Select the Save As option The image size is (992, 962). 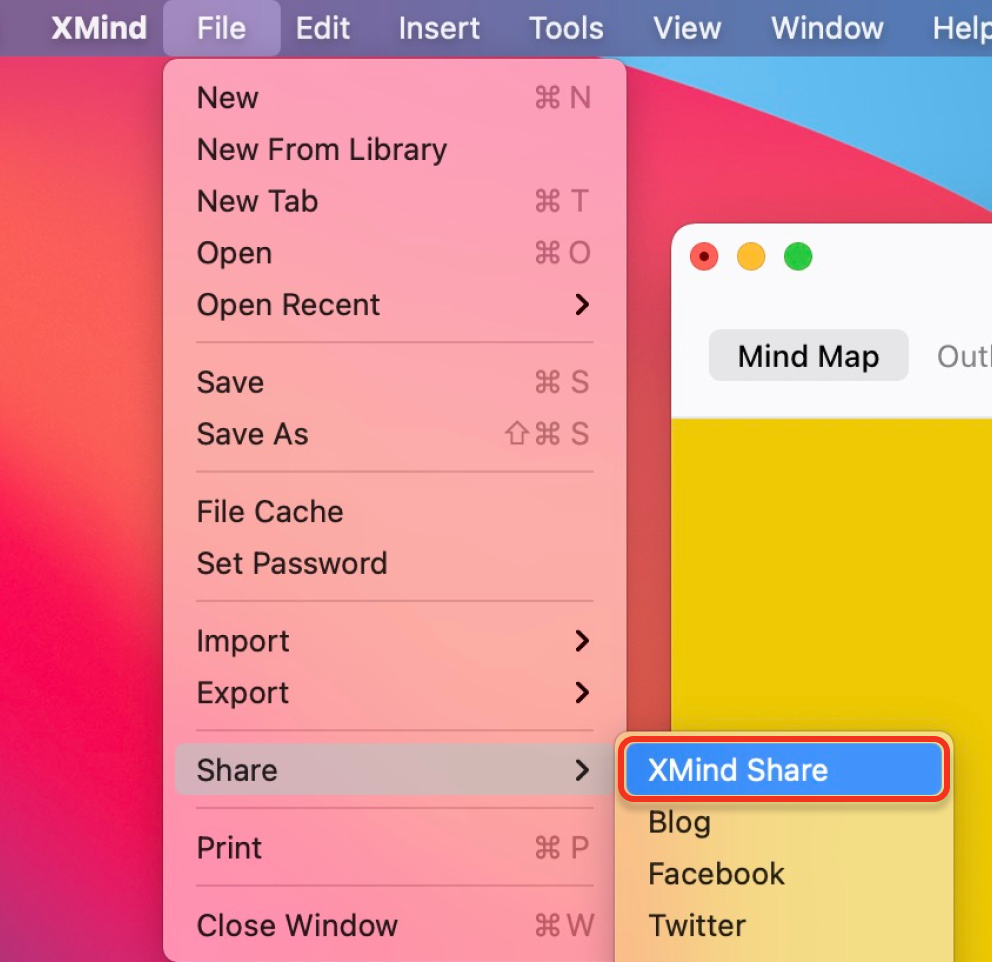point(395,435)
